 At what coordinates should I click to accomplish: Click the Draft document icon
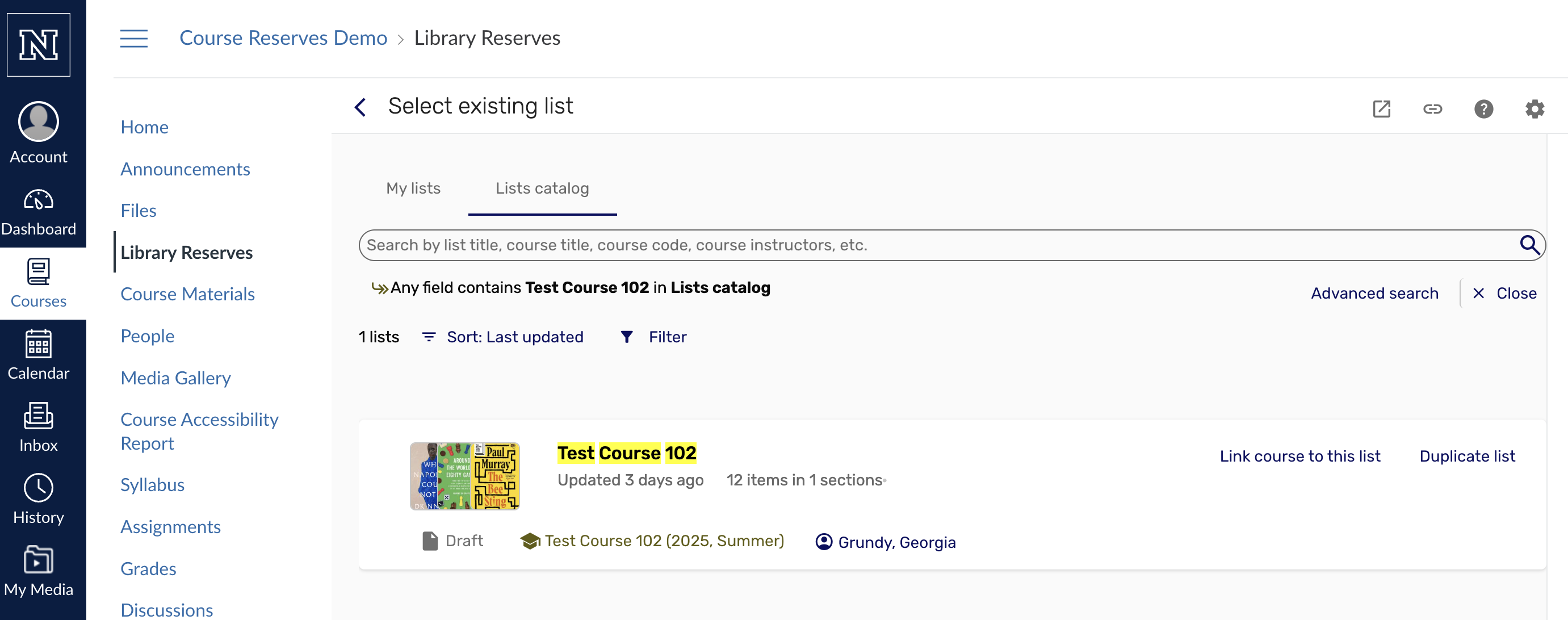pyautogui.click(x=430, y=541)
